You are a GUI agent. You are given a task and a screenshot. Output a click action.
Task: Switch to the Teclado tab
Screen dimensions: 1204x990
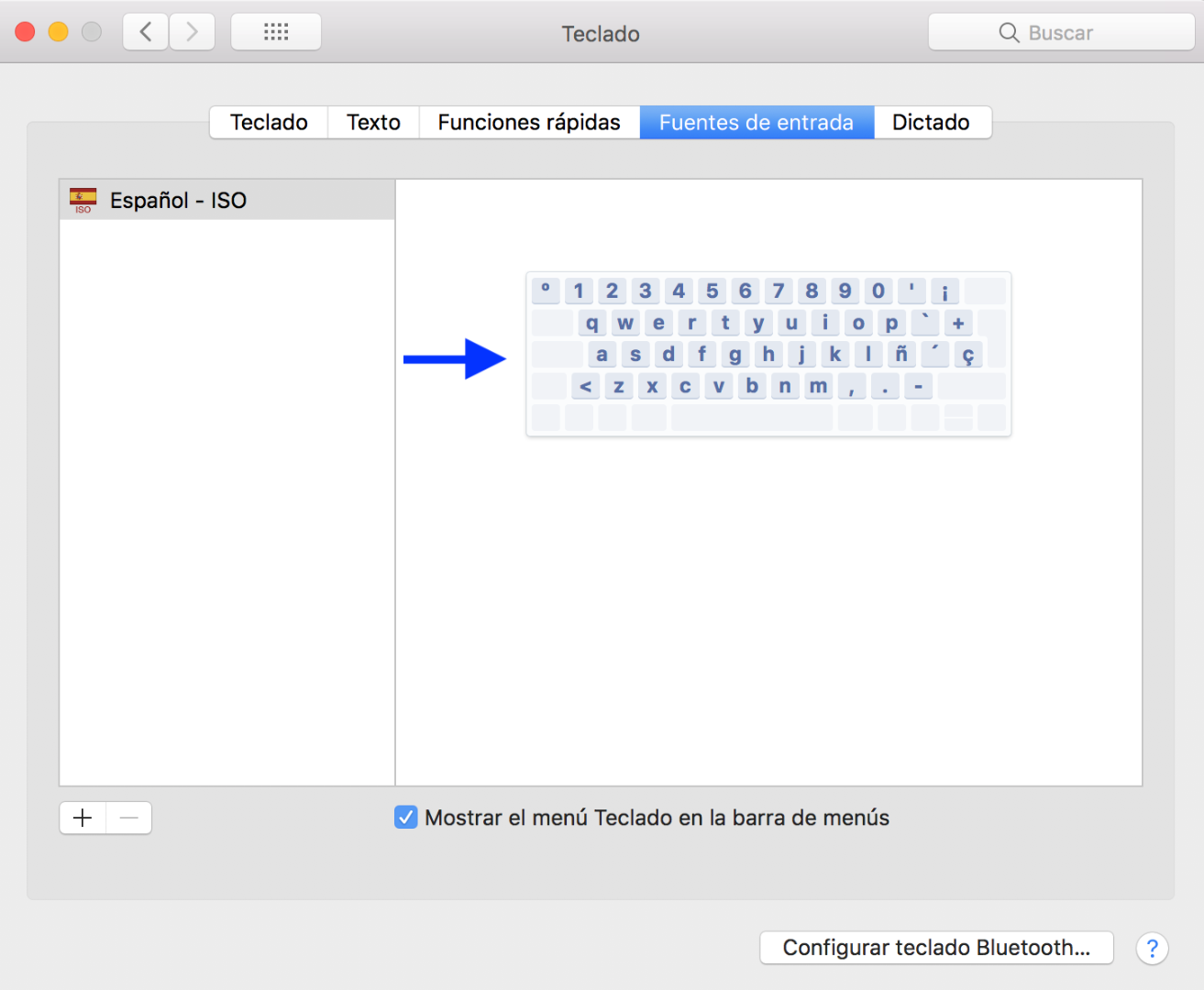pyautogui.click(x=268, y=122)
